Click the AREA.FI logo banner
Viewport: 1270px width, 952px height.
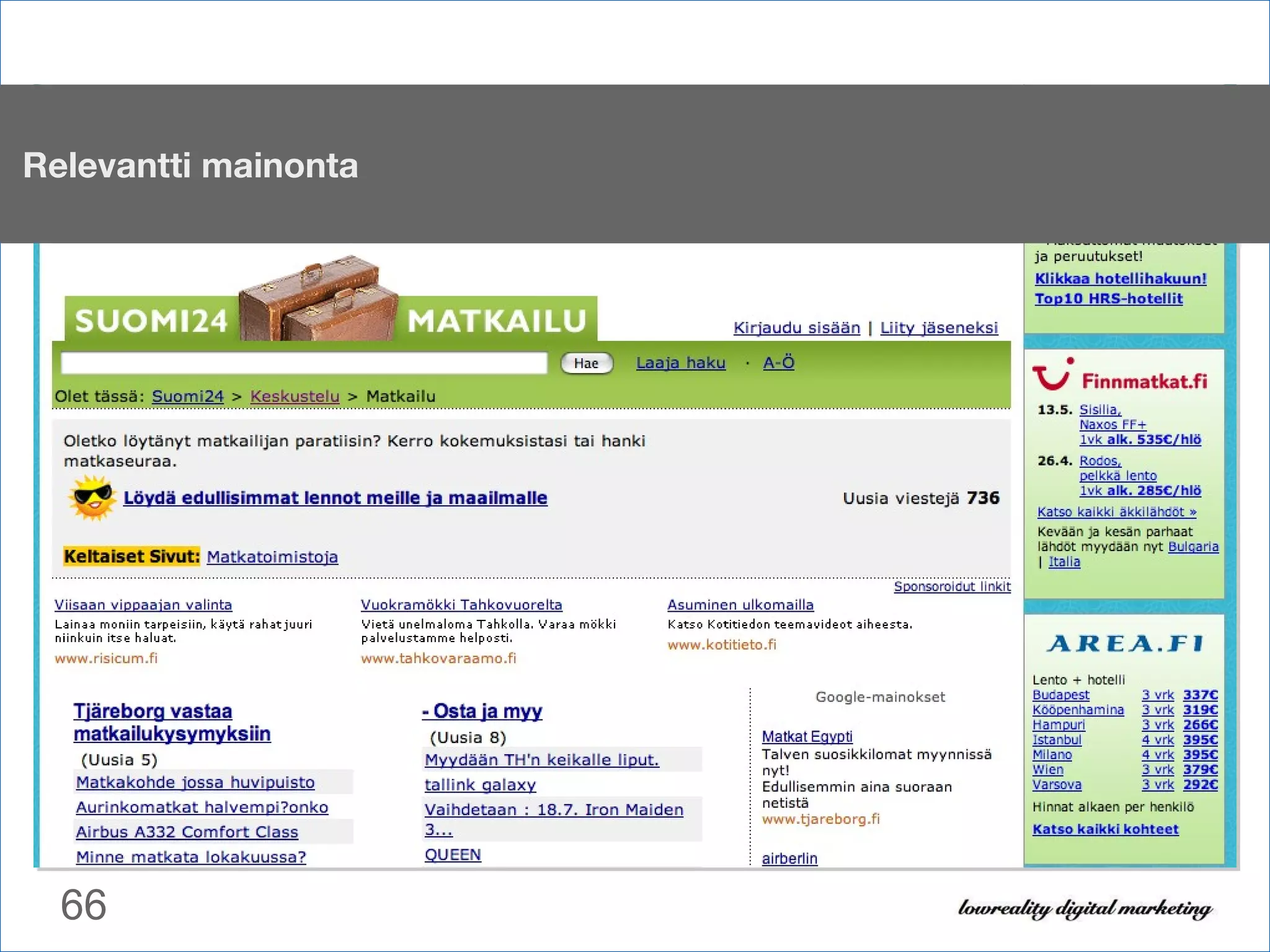click(1125, 643)
